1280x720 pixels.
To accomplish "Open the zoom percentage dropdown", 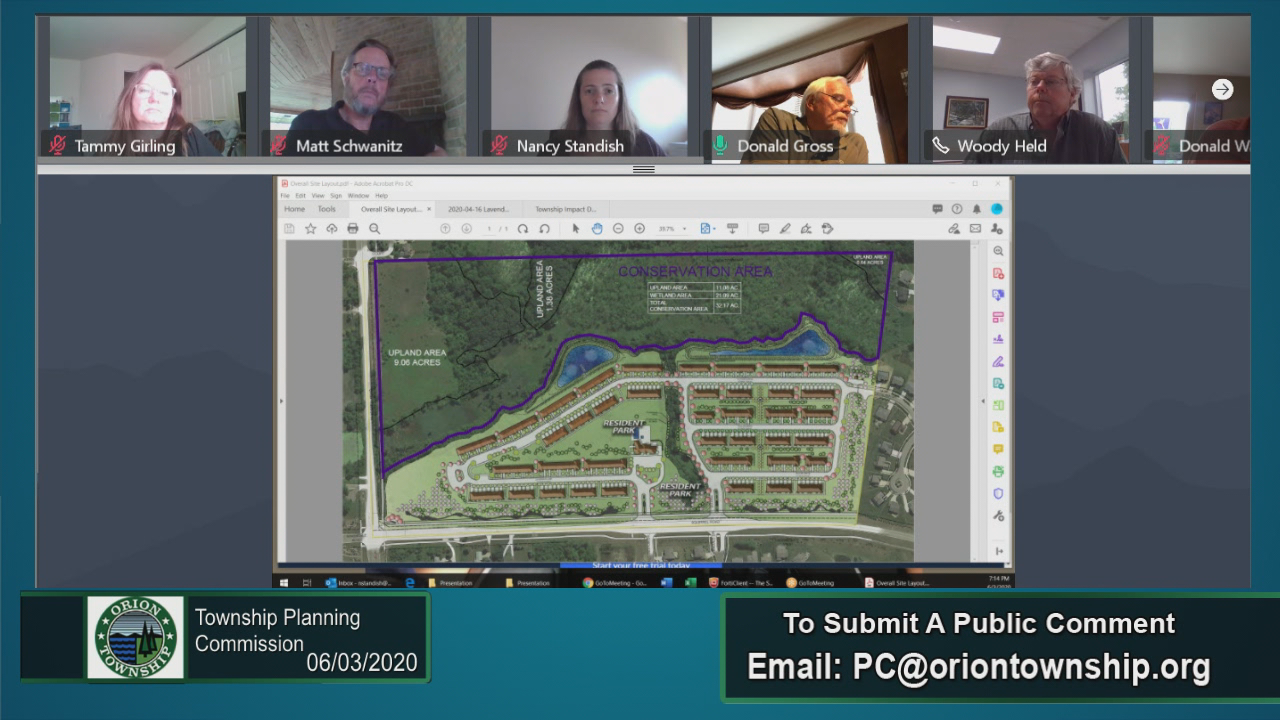I will pyautogui.click(x=684, y=229).
